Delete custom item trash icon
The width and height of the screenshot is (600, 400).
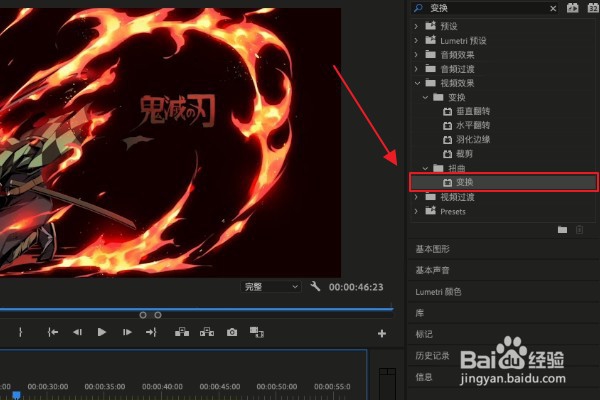(579, 230)
